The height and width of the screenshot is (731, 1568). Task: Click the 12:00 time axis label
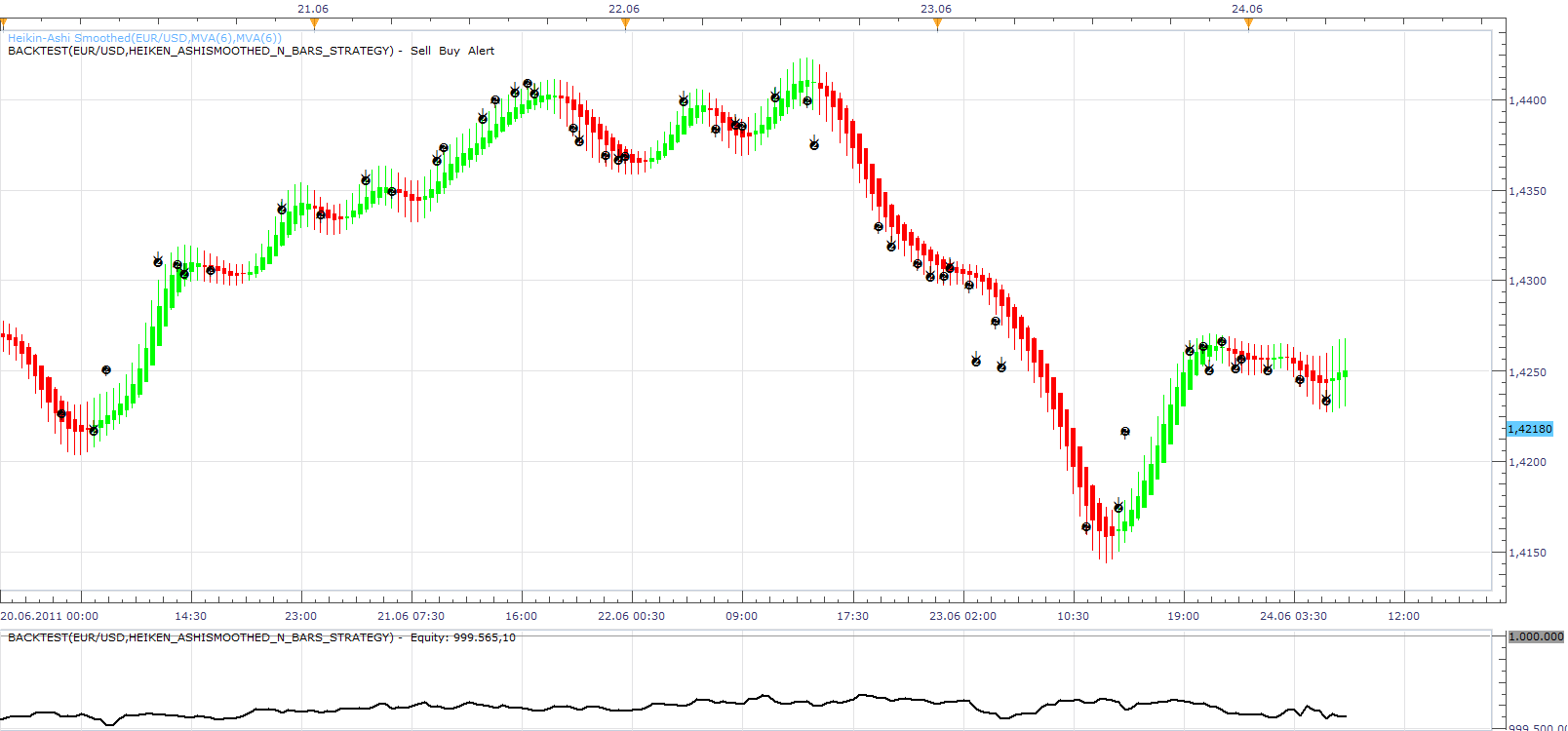click(x=1403, y=616)
